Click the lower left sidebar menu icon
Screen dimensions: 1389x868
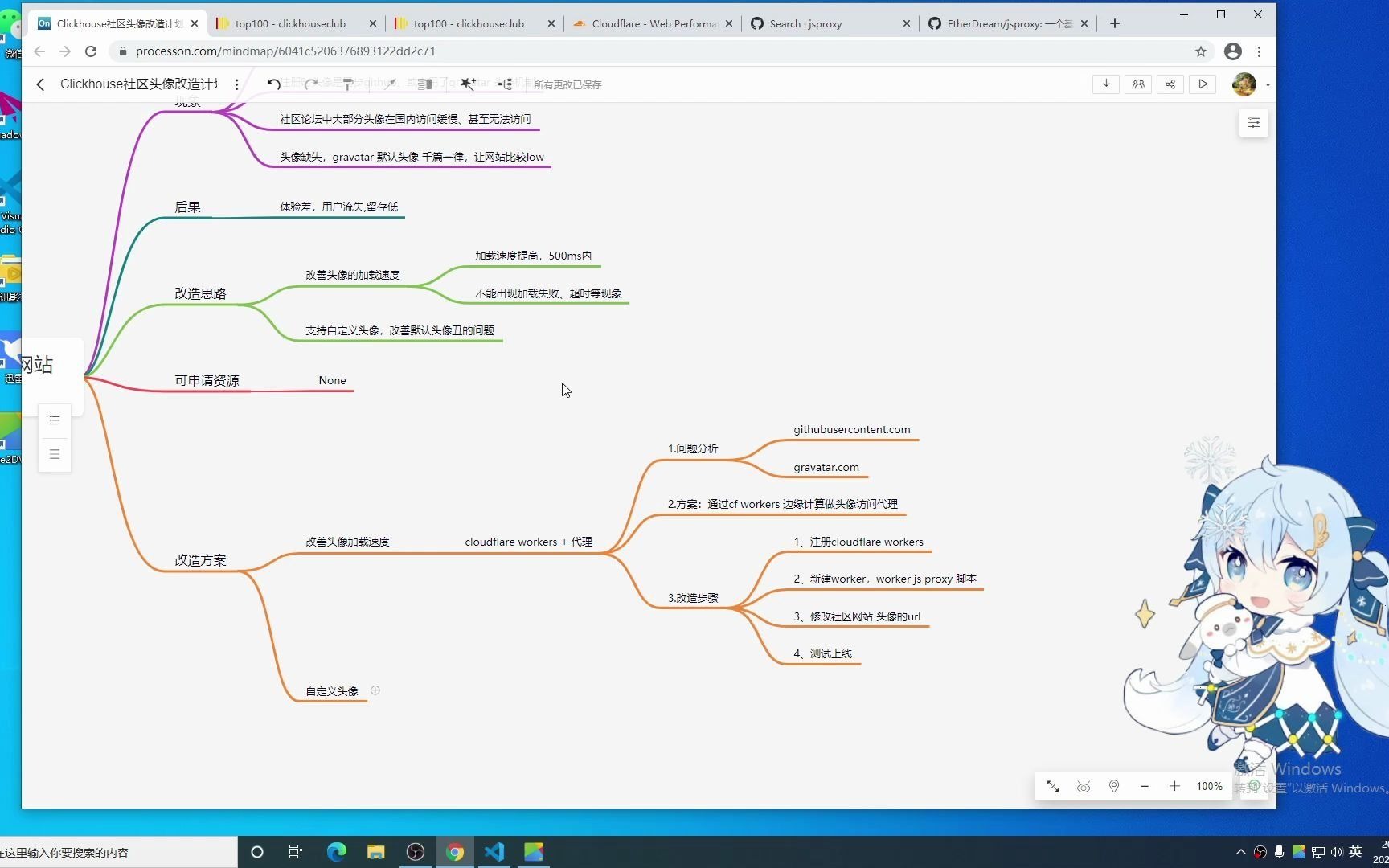tap(55, 454)
